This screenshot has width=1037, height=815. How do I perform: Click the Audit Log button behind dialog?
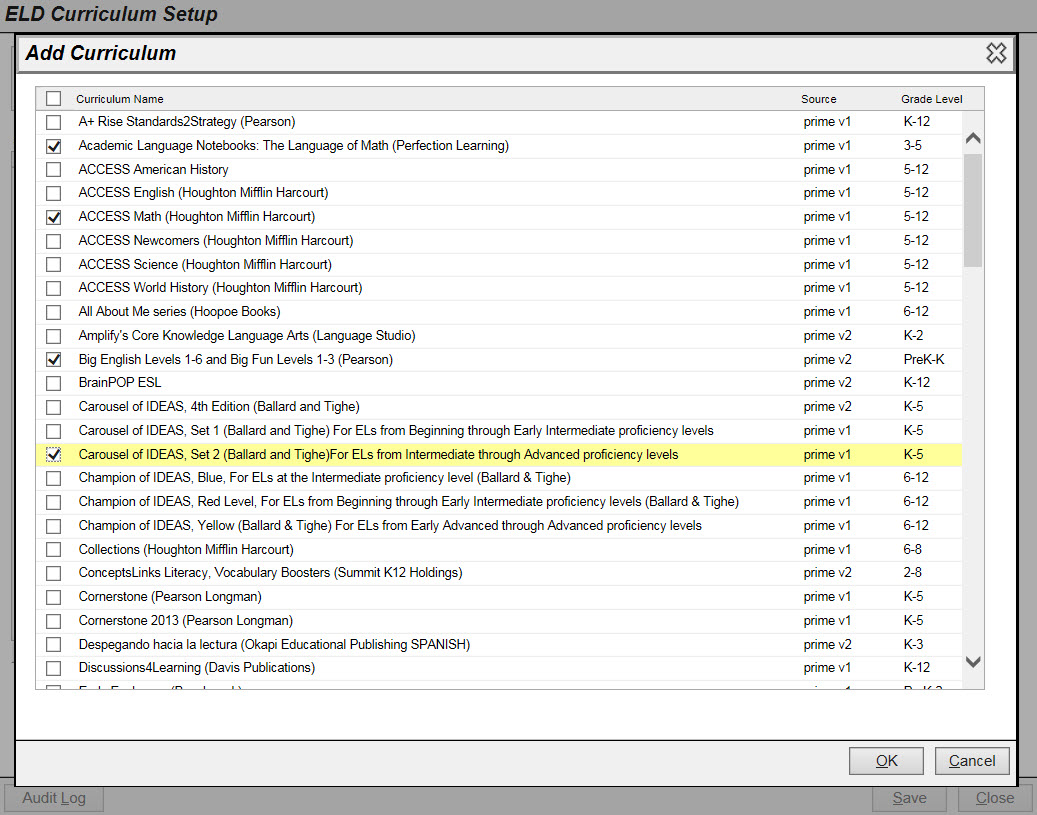54,798
